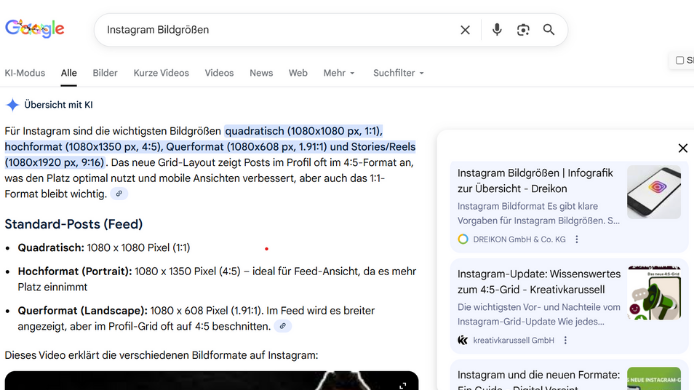694x390 pixels.
Task: Open more options for the DREIKON GmbH result
Action: click(x=576, y=239)
